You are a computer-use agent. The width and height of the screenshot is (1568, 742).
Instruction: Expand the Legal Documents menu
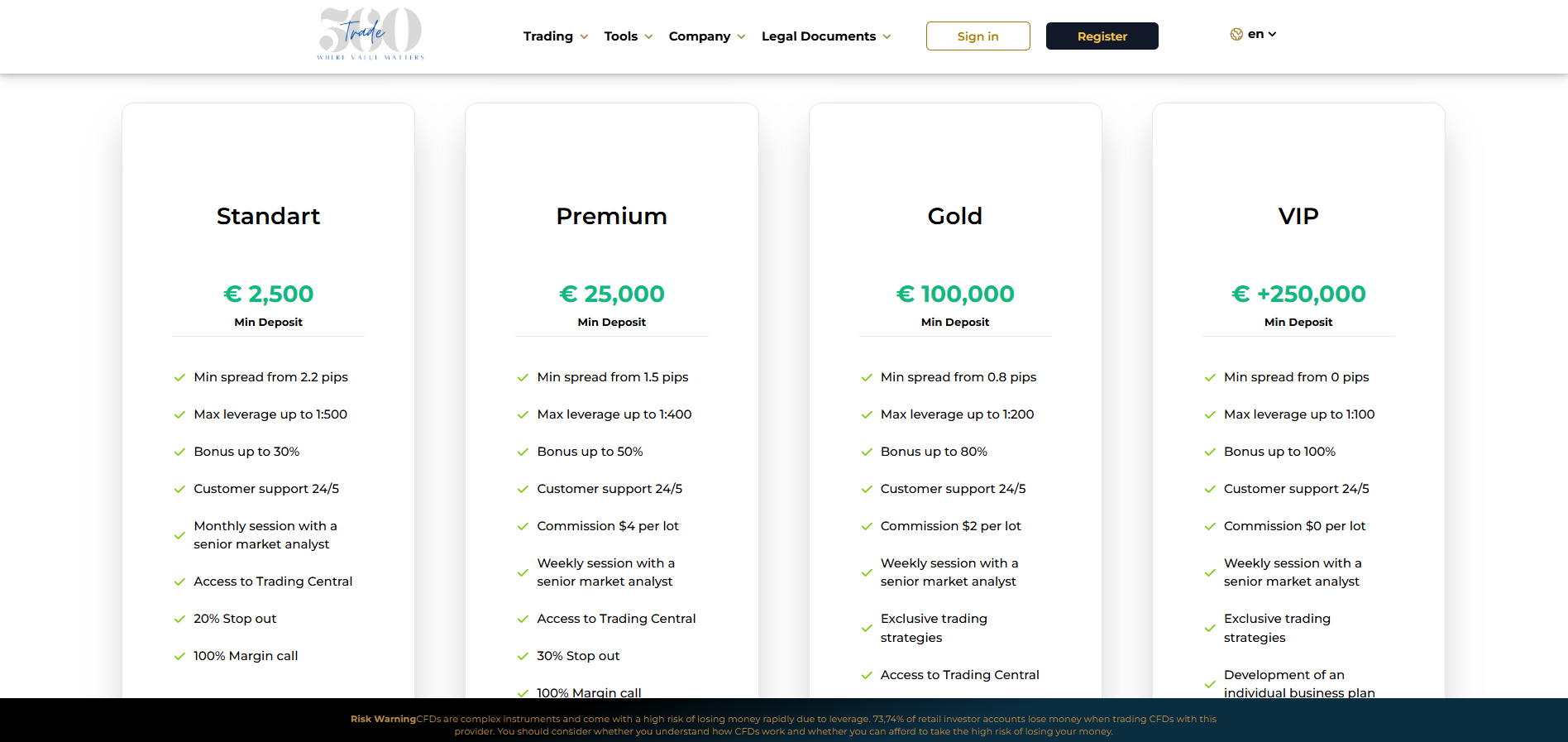825,36
